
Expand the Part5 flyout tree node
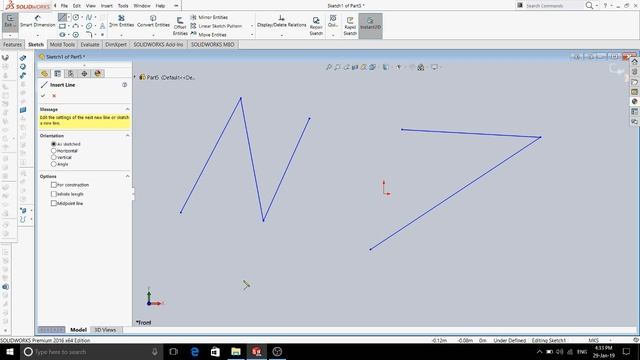tap(135, 77)
